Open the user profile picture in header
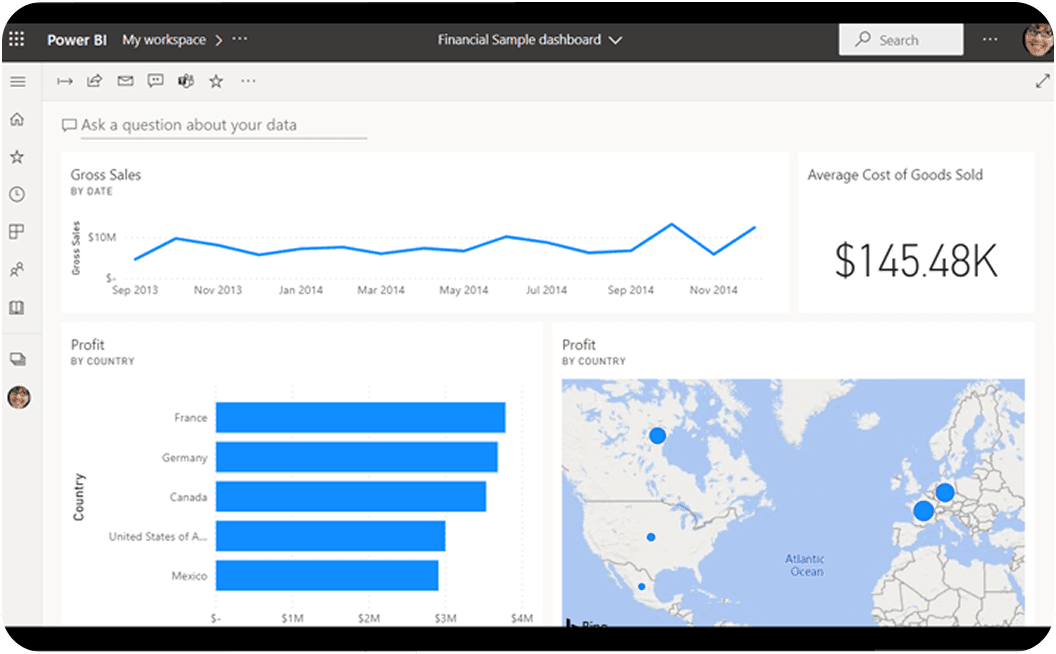Screen dimensions: 1056x654 click(1038, 40)
